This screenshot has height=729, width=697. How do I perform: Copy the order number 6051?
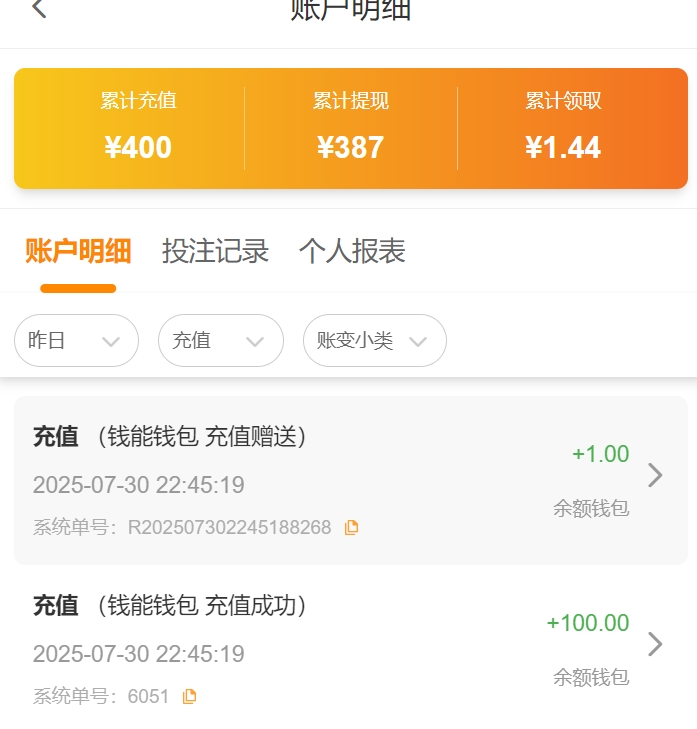pyautogui.click(x=189, y=696)
